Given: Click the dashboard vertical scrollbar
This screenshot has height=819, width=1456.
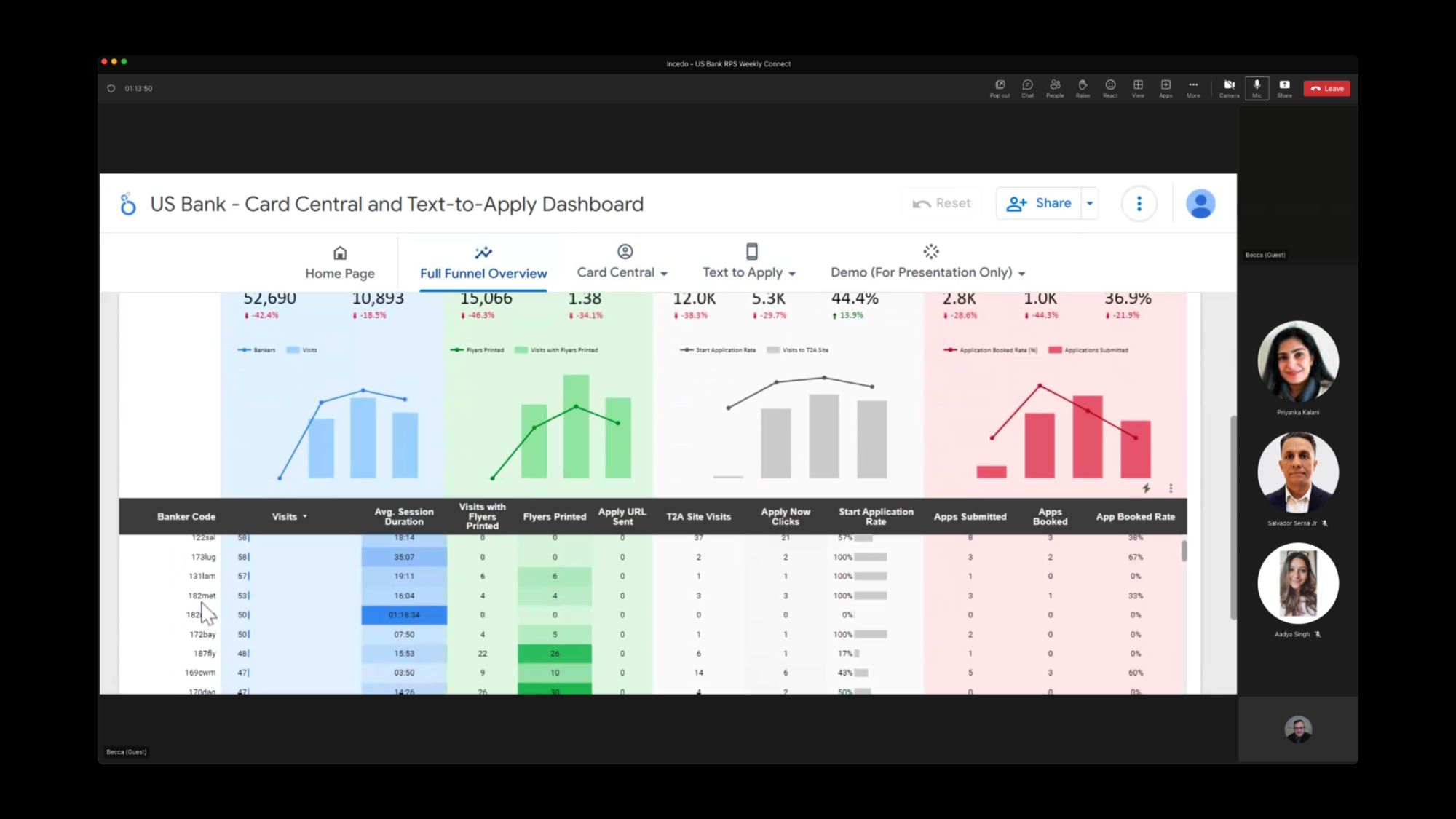Looking at the screenshot, I should [x=1233, y=517].
